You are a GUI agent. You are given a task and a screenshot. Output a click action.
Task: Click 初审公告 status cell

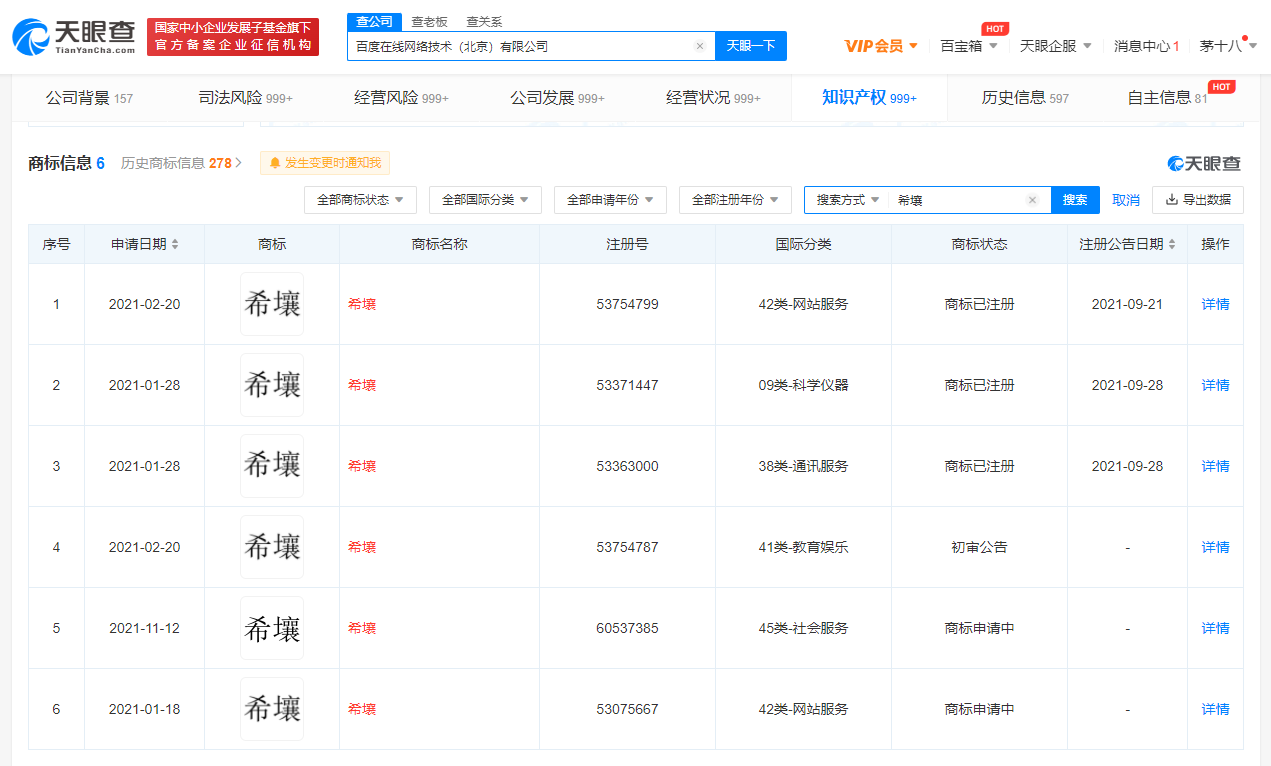[x=979, y=547]
